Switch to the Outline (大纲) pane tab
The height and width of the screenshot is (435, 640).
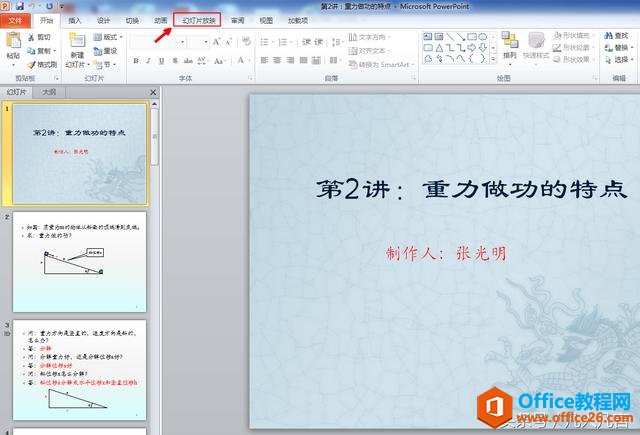click(49, 92)
